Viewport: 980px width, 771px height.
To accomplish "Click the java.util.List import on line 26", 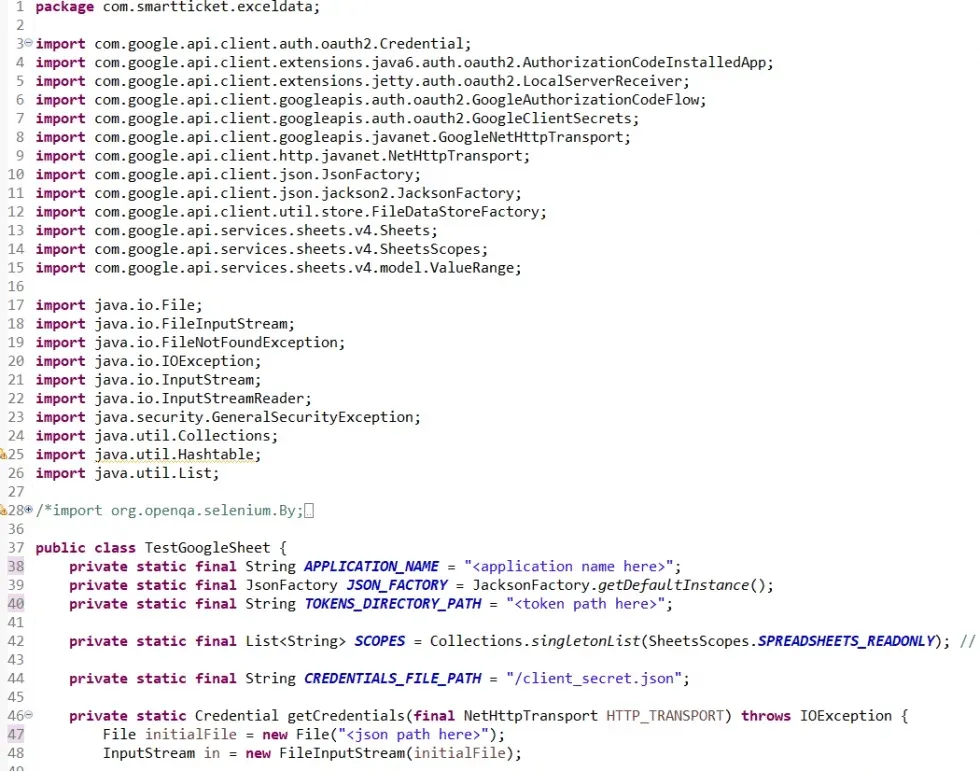I will 153,473.
